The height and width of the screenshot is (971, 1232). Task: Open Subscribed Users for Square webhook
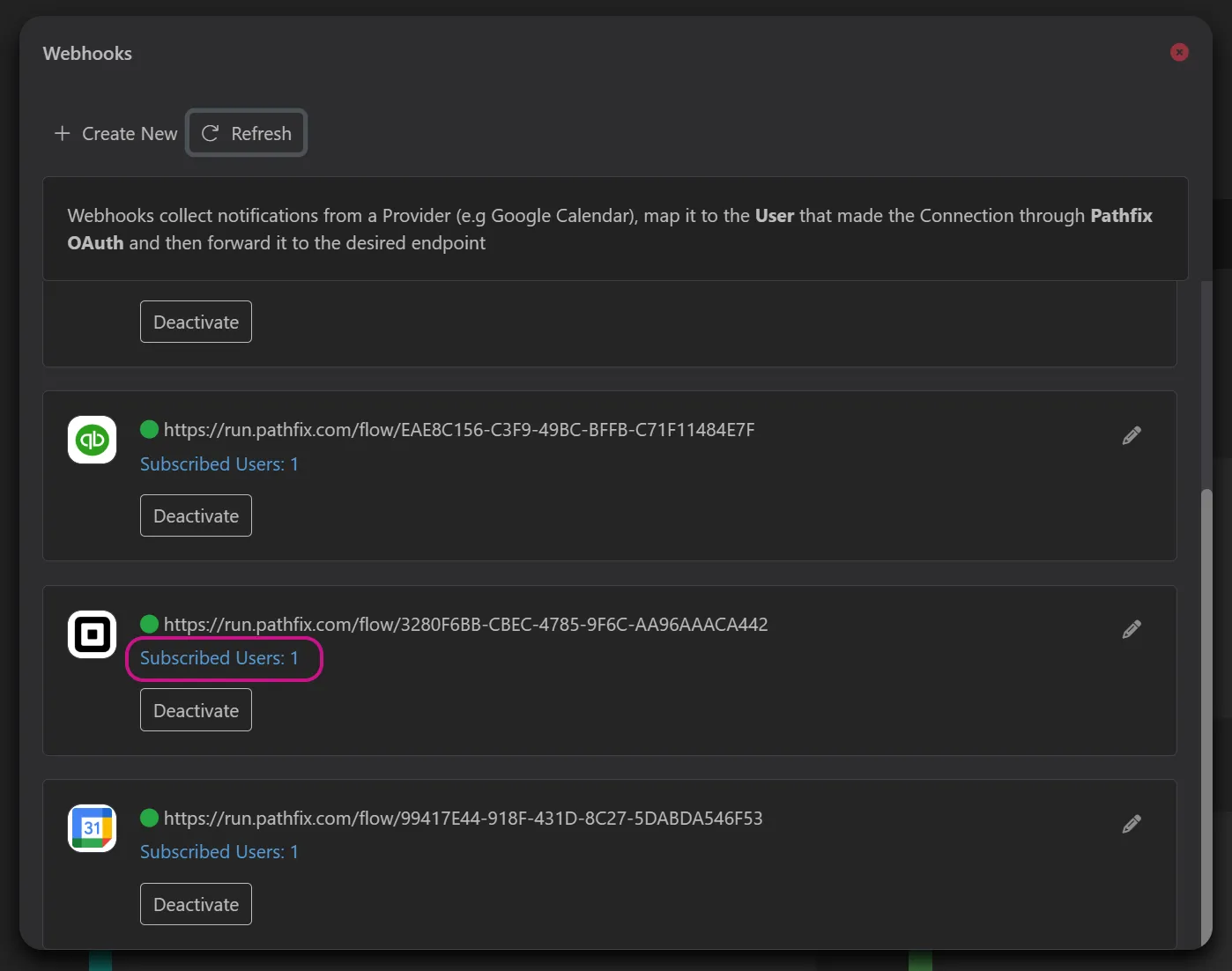pyautogui.click(x=219, y=658)
